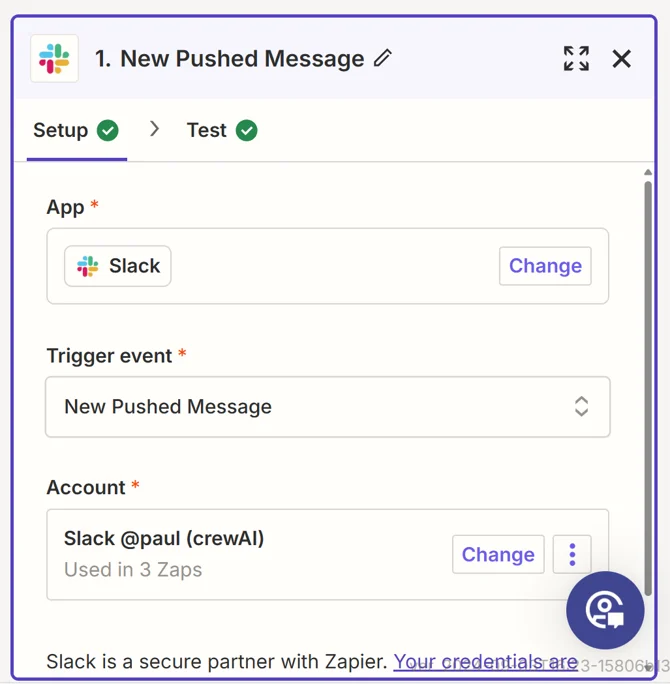This screenshot has width=670, height=684.
Task: Click the step title "New Pushed Message"
Action: point(242,58)
